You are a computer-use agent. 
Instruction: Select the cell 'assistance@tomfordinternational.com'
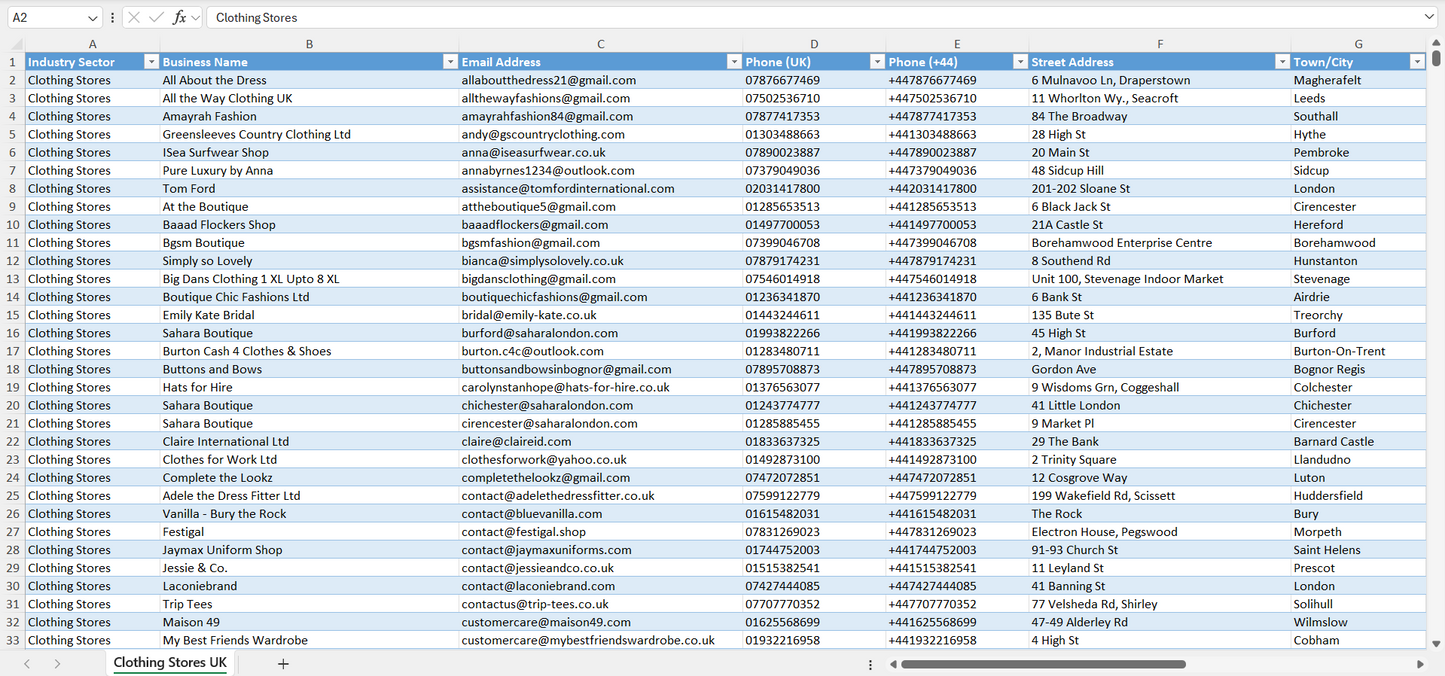601,188
